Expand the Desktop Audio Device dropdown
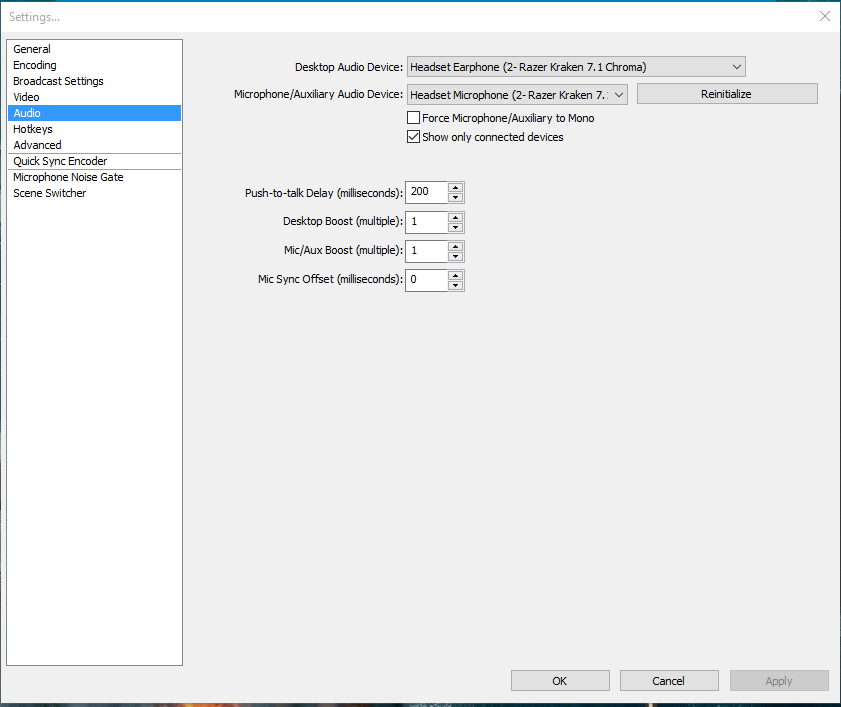 point(576,67)
